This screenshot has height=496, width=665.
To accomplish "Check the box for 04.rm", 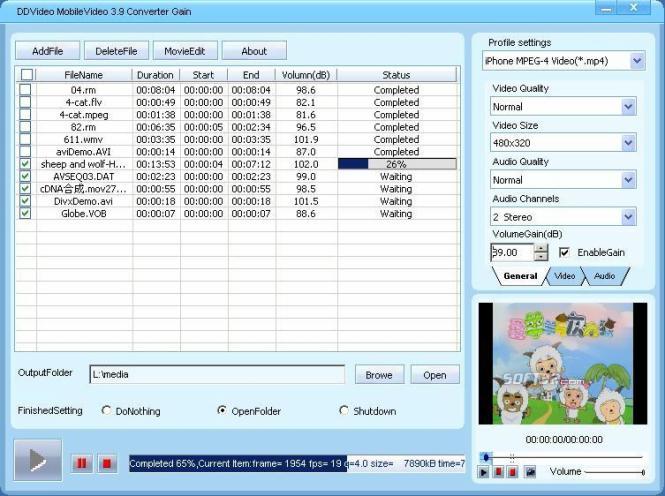I will point(25,89).
